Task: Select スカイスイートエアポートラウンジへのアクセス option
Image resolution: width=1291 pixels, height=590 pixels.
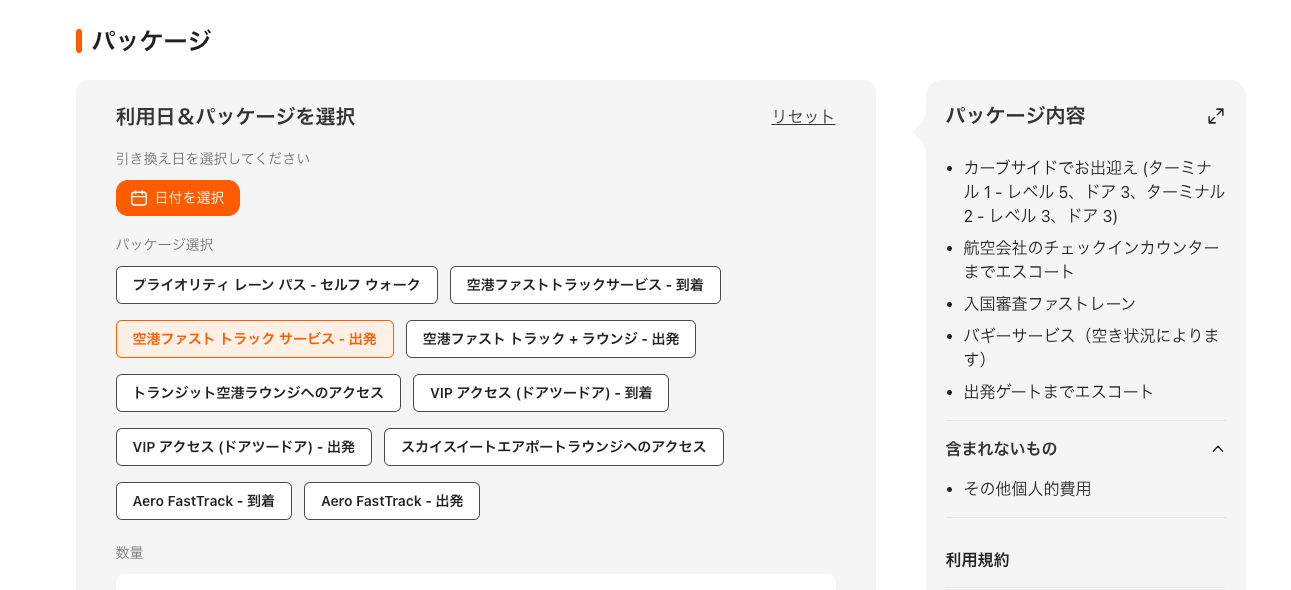Action: [x=554, y=447]
